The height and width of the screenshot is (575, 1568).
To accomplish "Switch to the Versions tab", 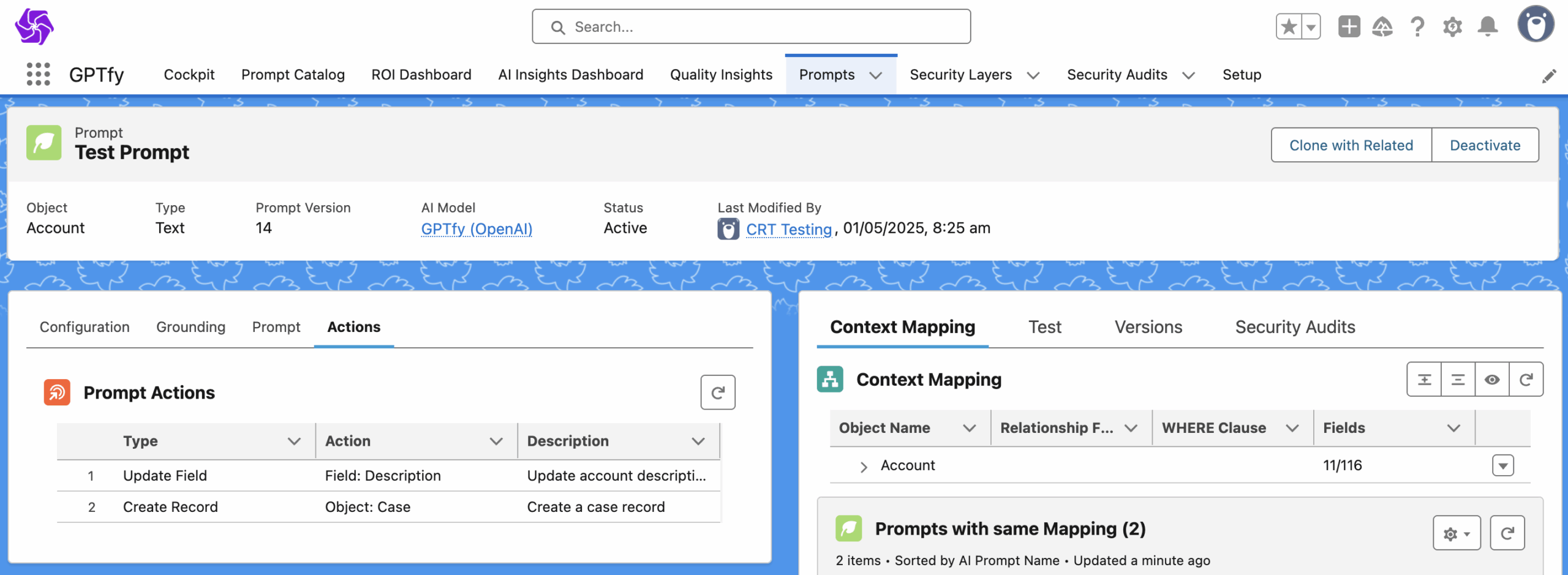I will (1148, 327).
